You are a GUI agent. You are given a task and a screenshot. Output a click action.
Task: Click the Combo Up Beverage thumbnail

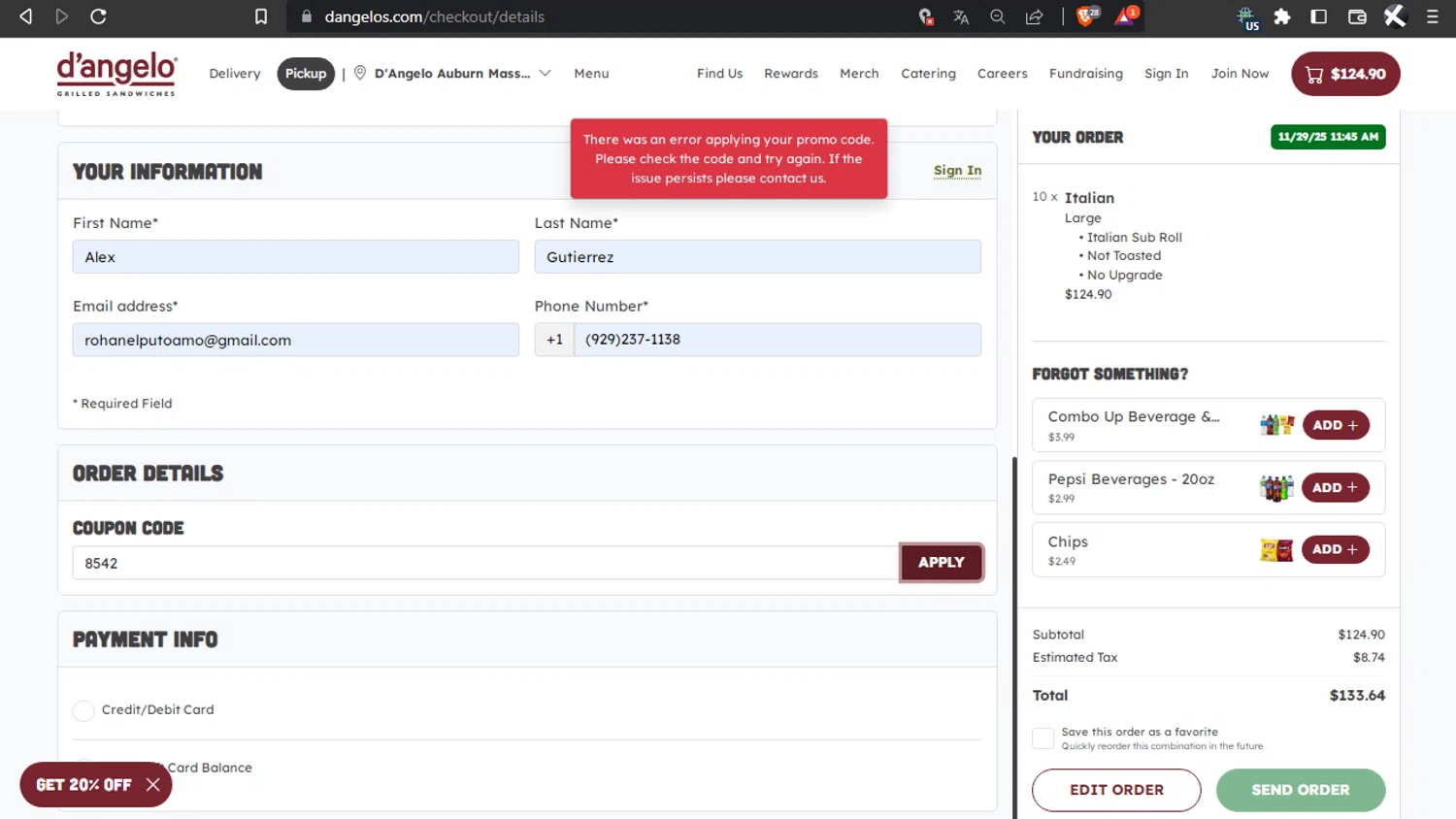click(1277, 425)
